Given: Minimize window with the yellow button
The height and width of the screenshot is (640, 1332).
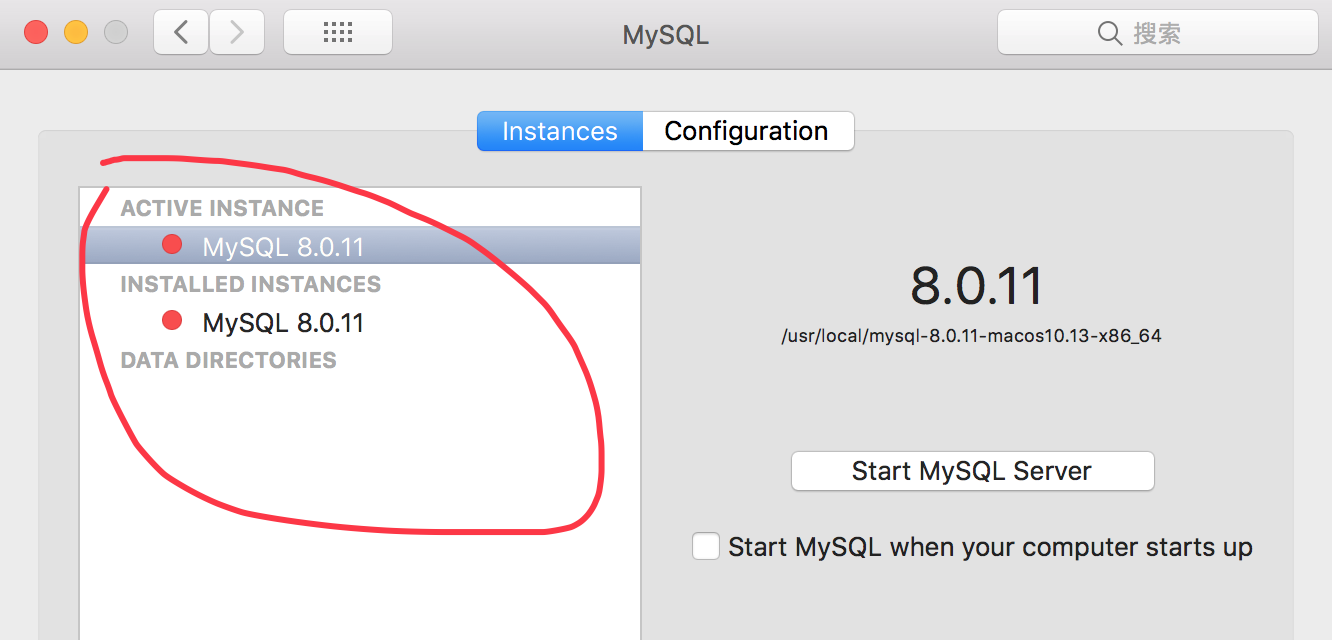Looking at the screenshot, I should click(76, 33).
